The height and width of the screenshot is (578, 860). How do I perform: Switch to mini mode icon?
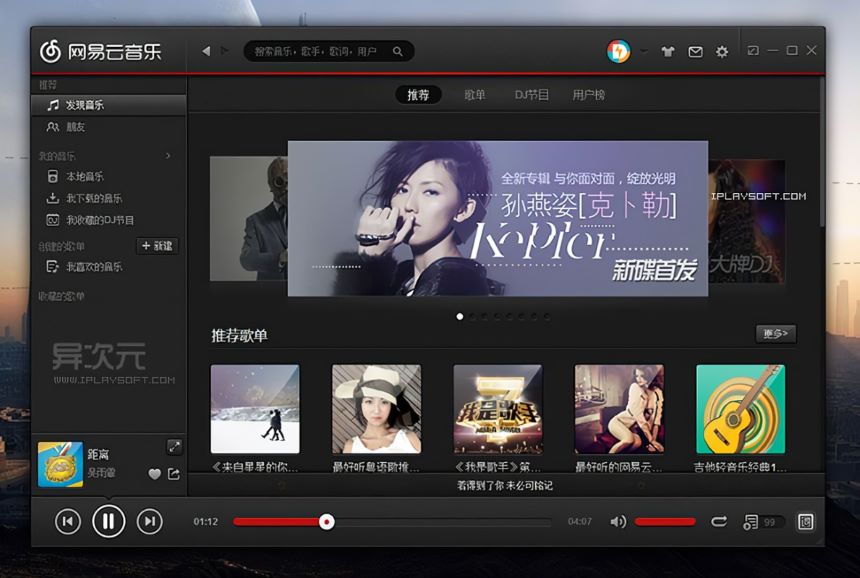point(753,50)
